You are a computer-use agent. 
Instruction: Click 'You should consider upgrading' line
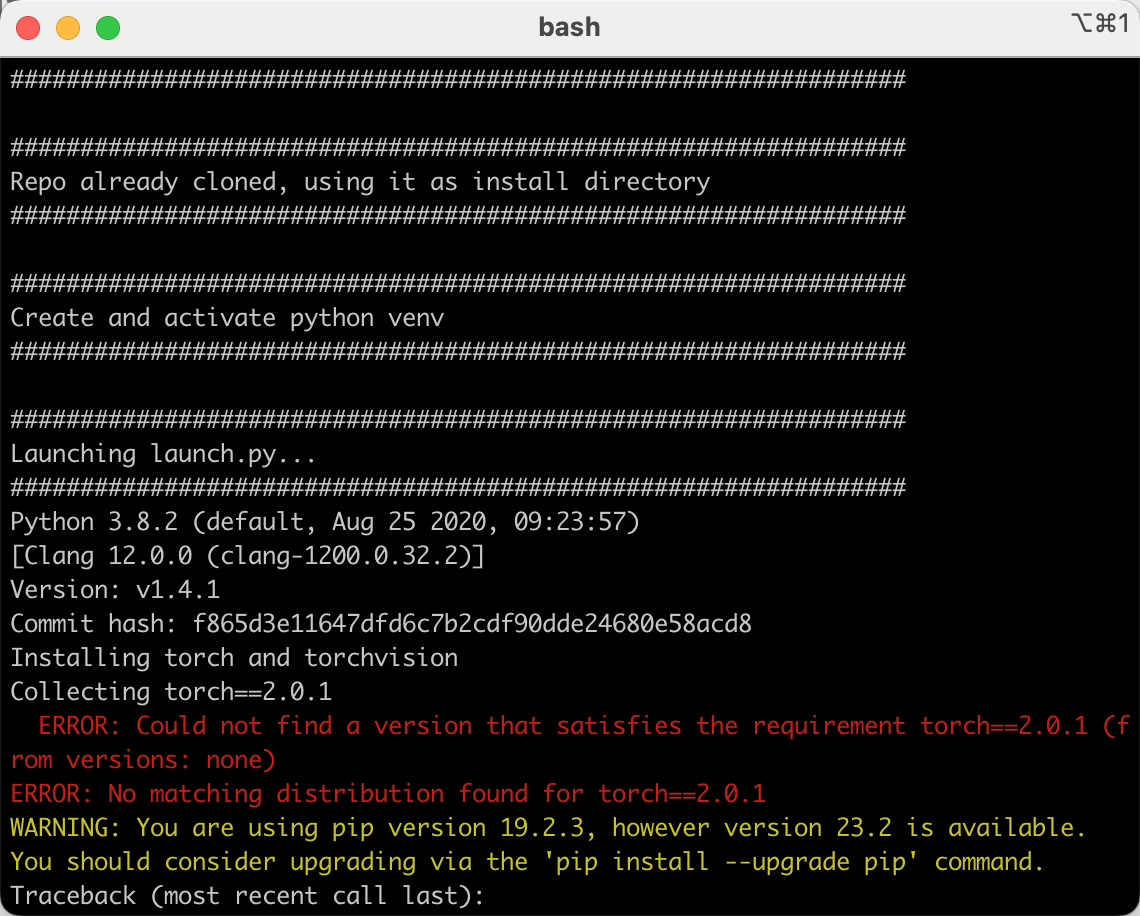coord(527,862)
